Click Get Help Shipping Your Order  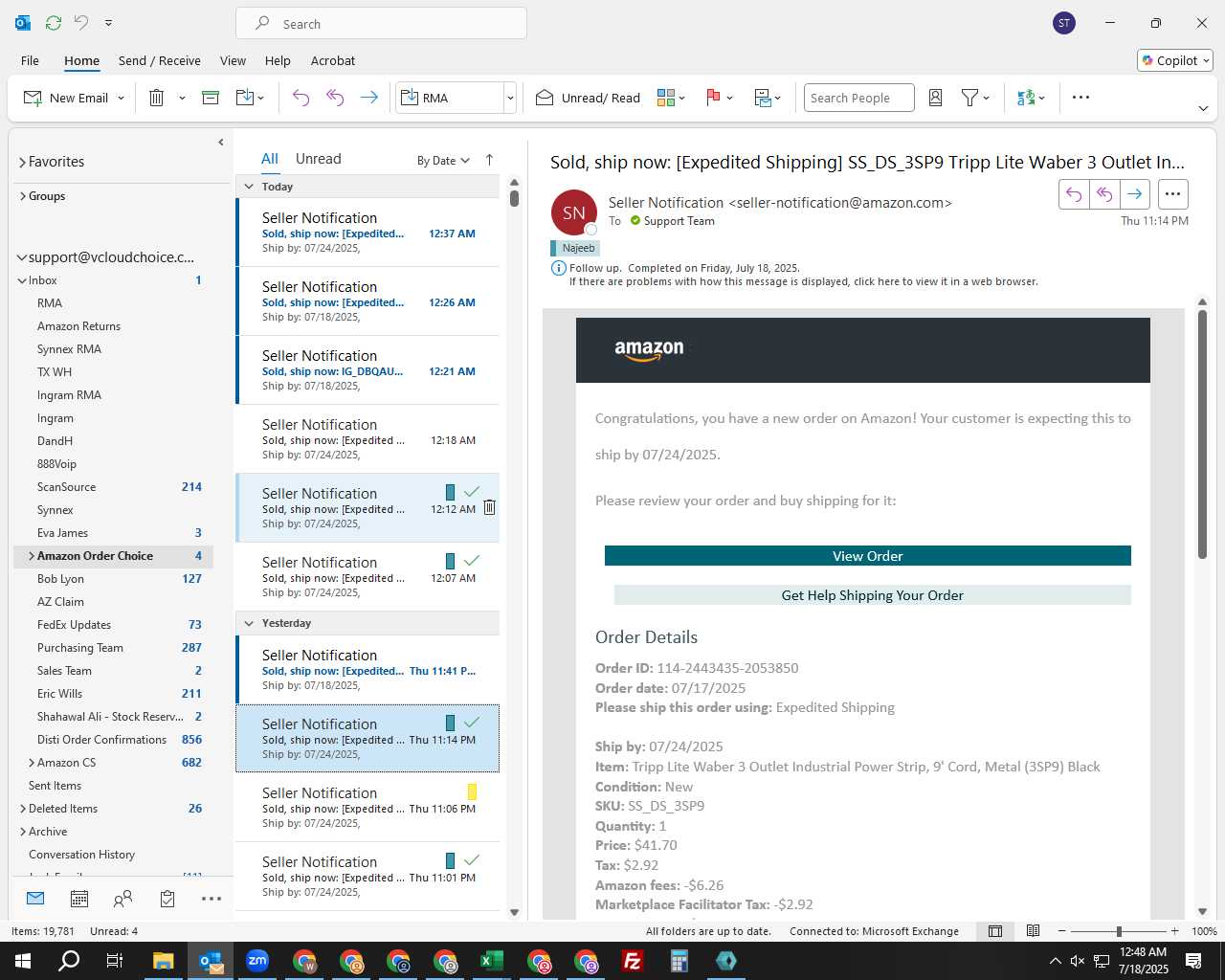click(x=872, y=595)
